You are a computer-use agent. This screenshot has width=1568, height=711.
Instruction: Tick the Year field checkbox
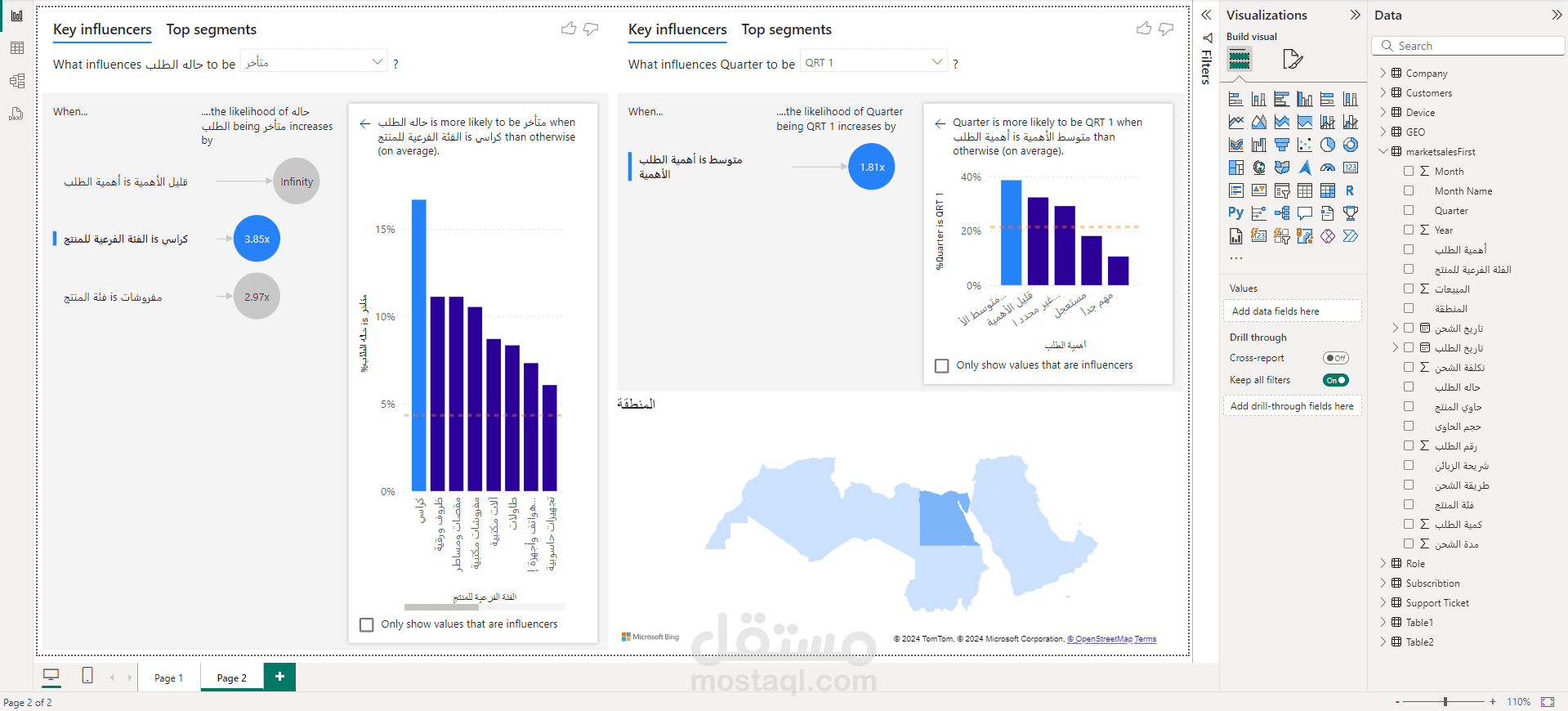tap(1409, 230)
